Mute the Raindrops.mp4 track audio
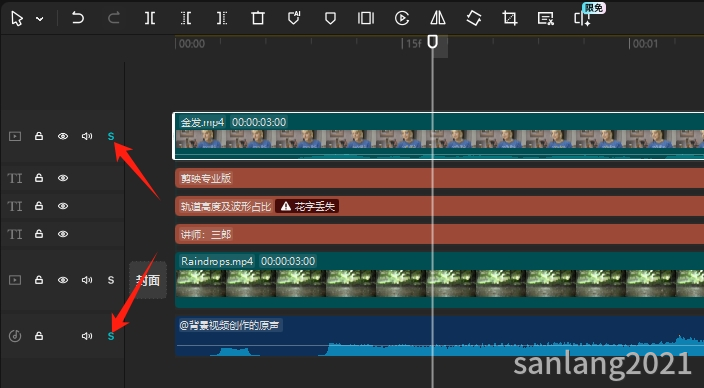The image size is (704, 388). [87, 280]
